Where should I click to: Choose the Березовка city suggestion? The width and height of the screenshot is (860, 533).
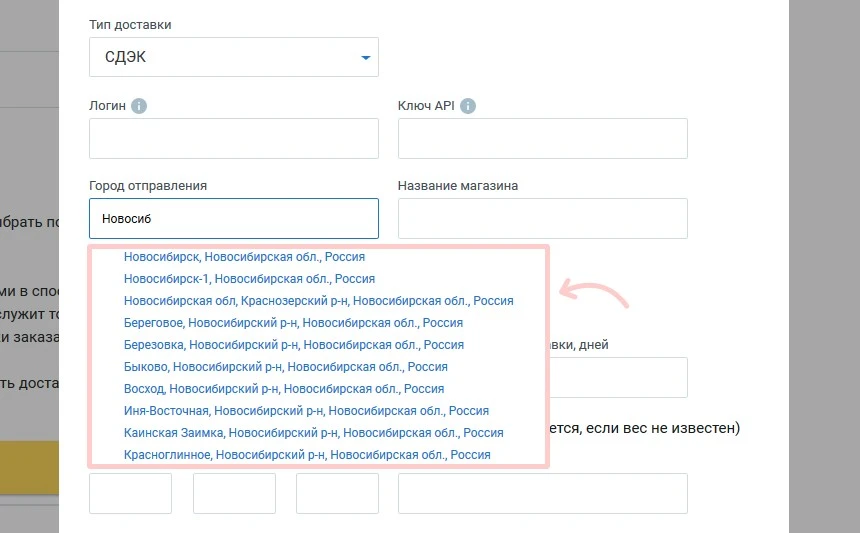(x=293, y=345)
